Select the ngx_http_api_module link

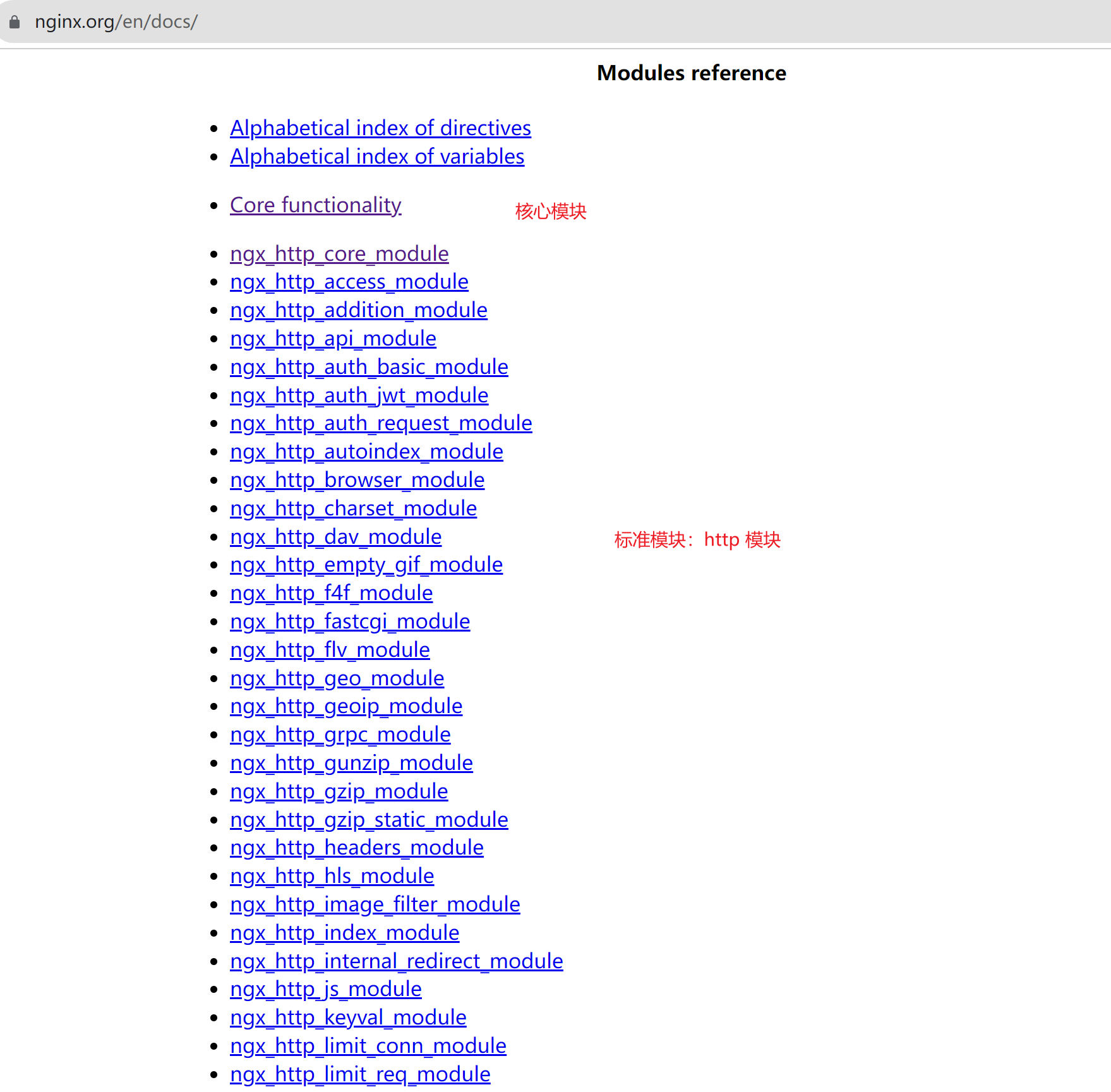pos(333,339)
